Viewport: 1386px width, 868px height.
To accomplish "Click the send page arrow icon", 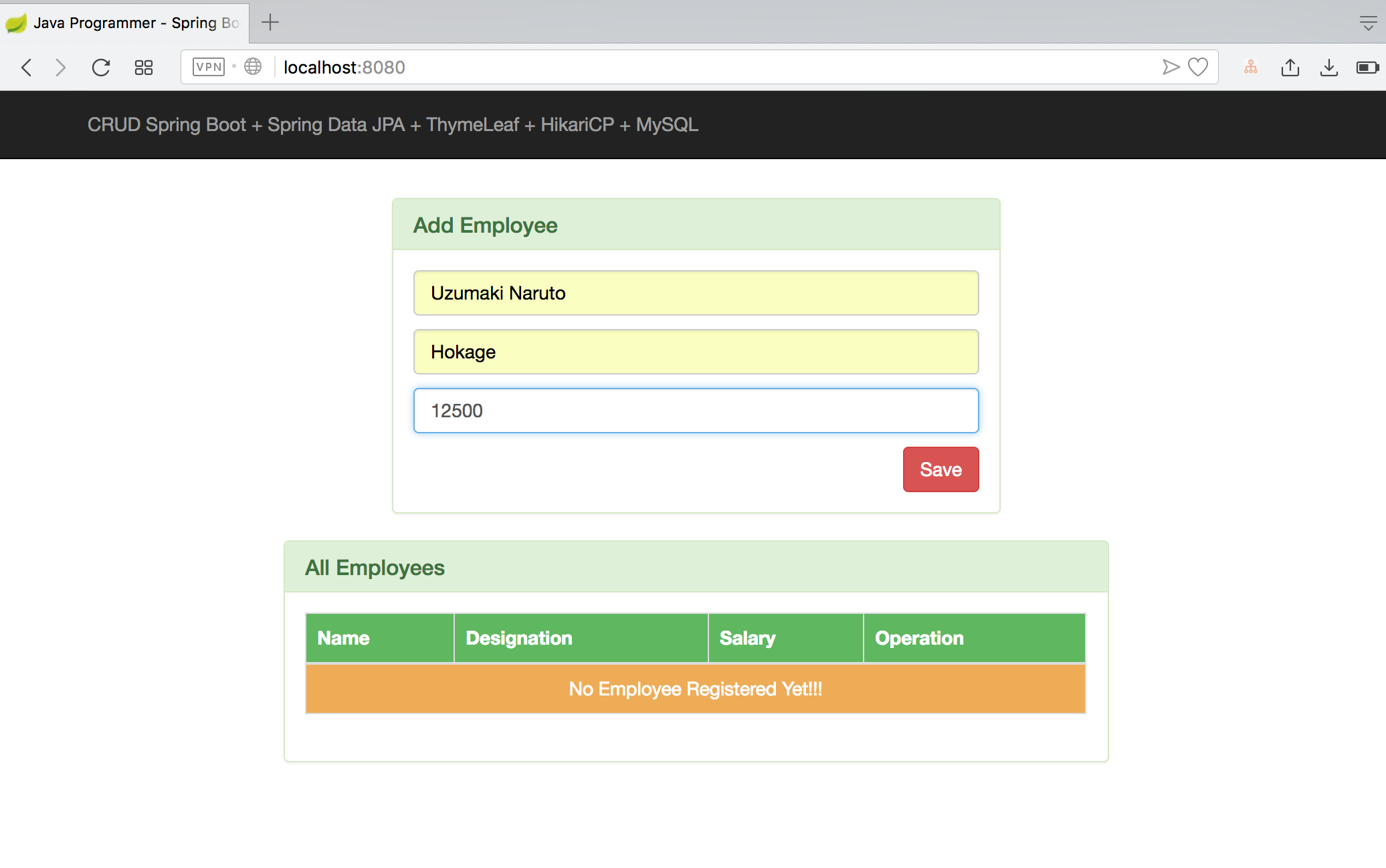I will coord(1171,67).
